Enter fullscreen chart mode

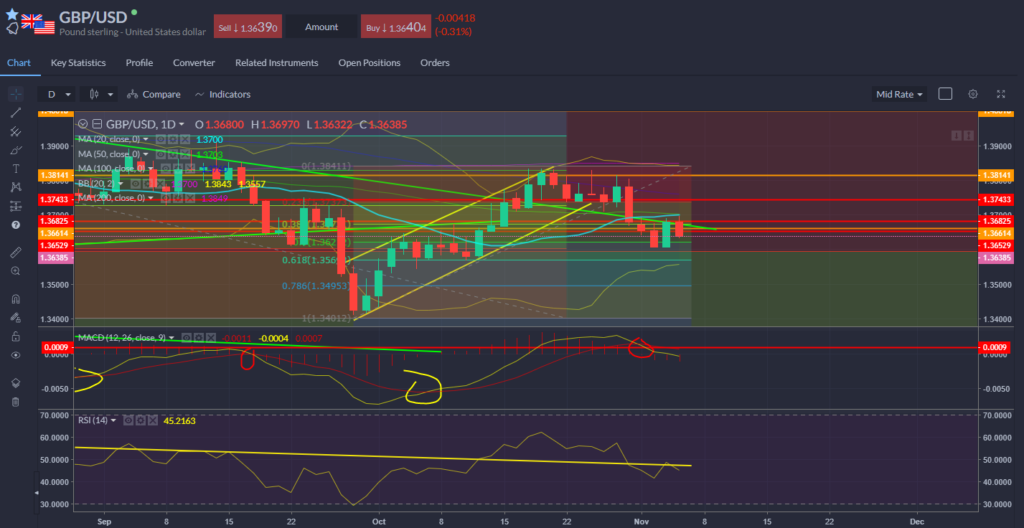1001,94
